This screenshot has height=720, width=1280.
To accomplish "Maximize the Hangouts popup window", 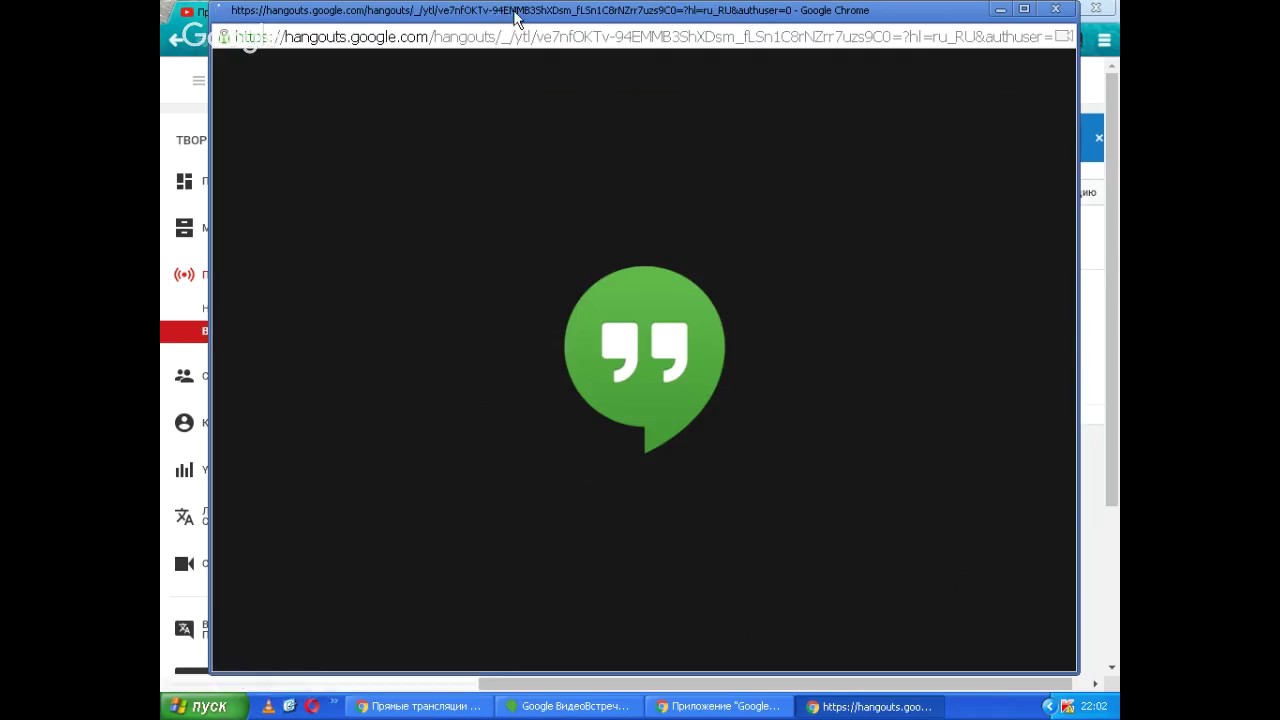I will click(1024, 10).
